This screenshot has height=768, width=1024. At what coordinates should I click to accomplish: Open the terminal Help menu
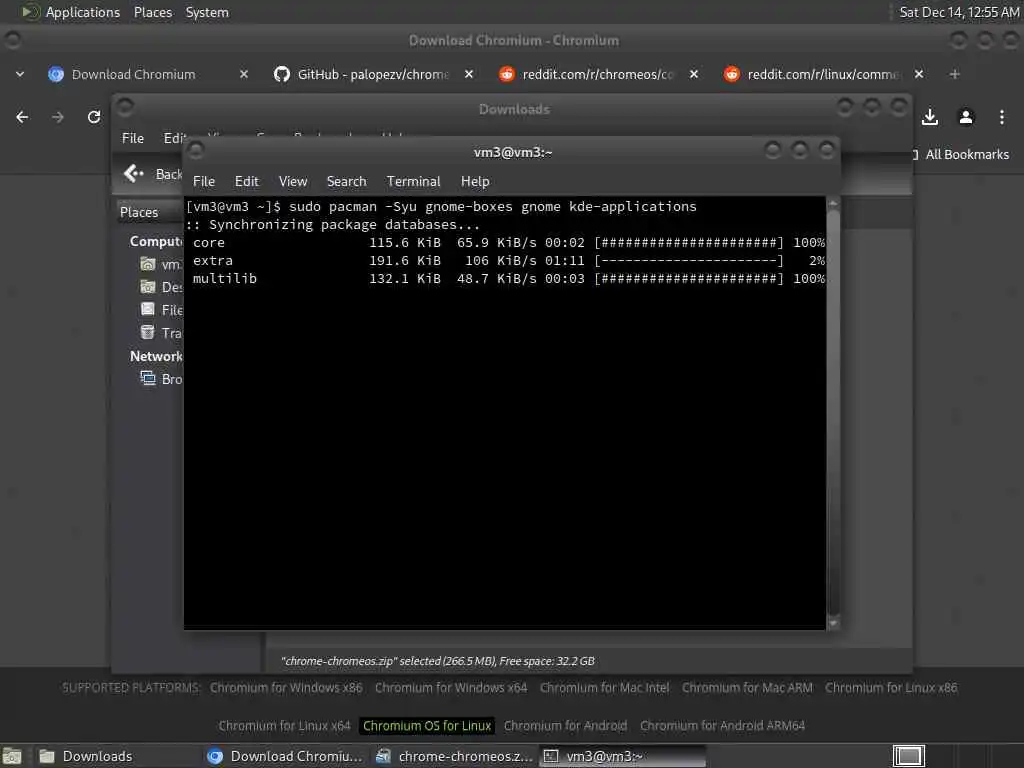475,182
